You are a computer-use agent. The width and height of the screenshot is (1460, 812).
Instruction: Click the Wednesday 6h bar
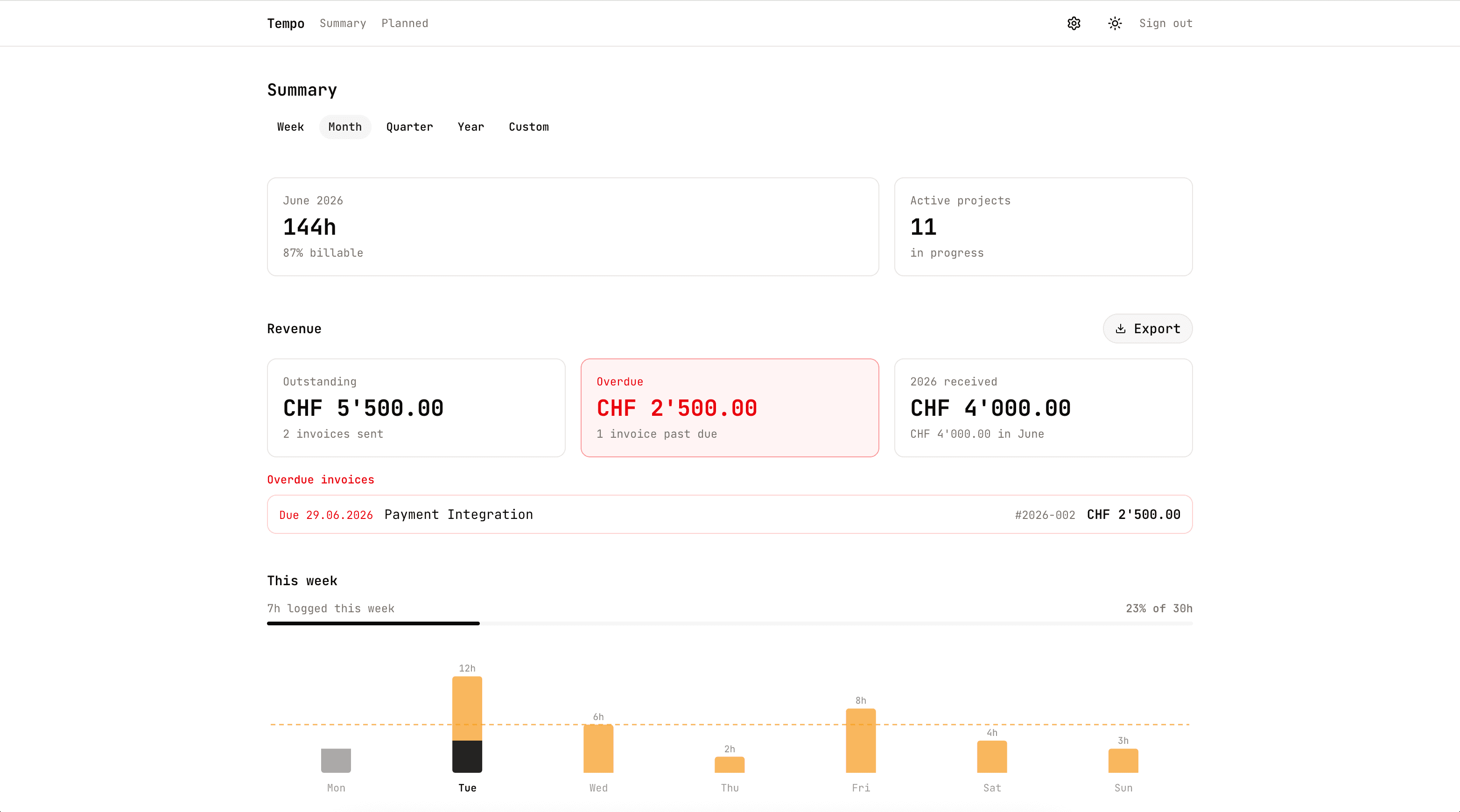(598, 749)
